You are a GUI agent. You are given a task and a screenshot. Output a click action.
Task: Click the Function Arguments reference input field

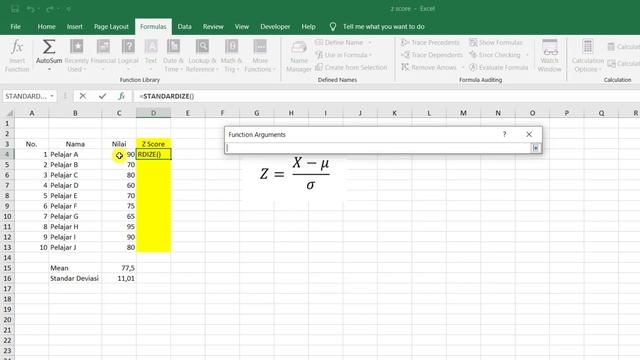click(378, 148)
